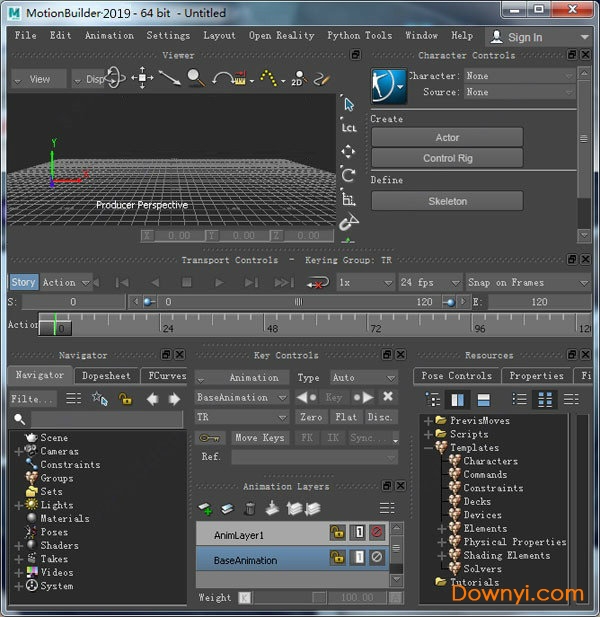Select the scale tool in side toolbar
Viewport: 600px width, 617px height.
click(349, 199)
